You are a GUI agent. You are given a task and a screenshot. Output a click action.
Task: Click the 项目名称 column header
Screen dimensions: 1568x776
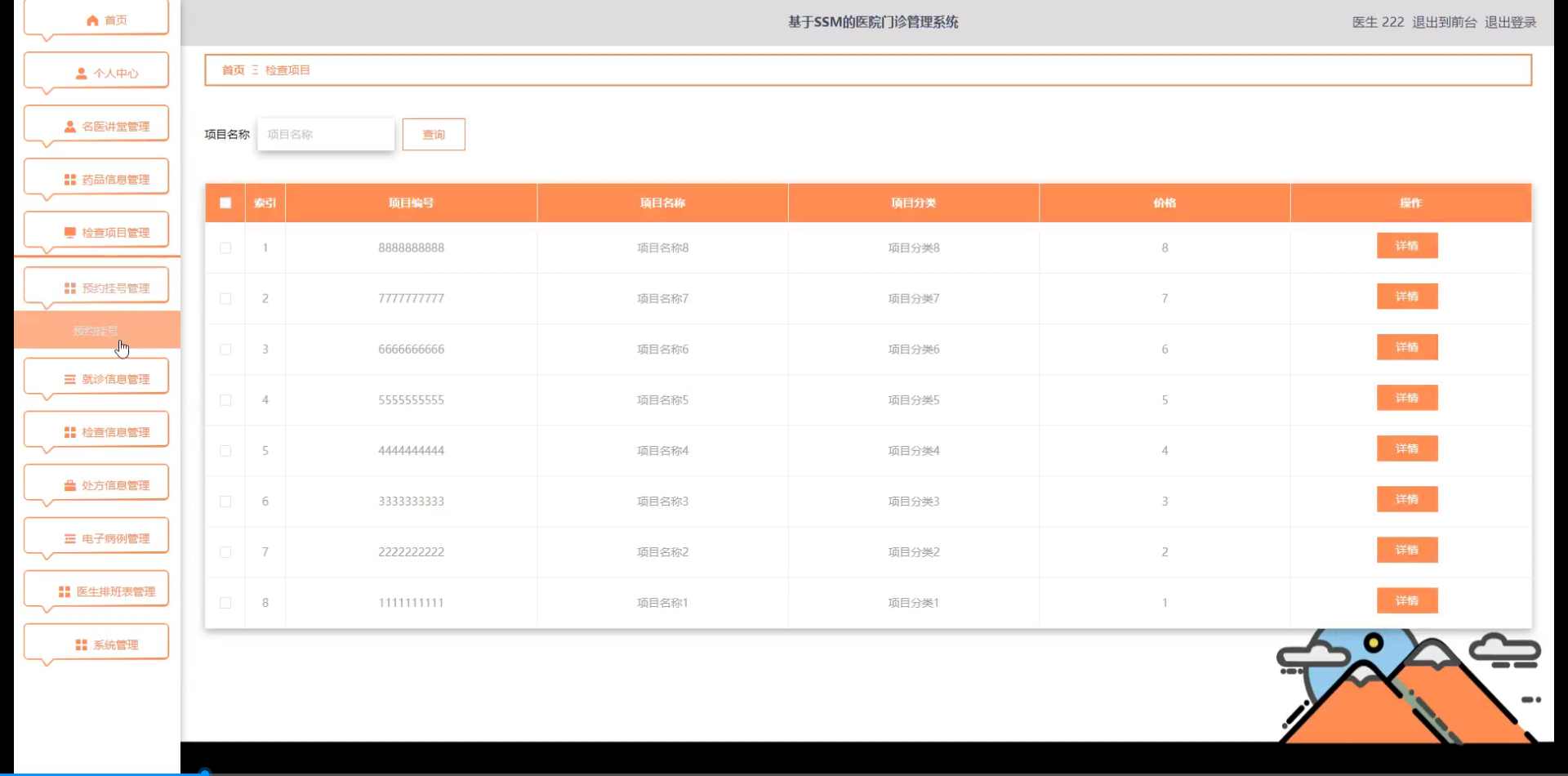click(x=662, y=203)
